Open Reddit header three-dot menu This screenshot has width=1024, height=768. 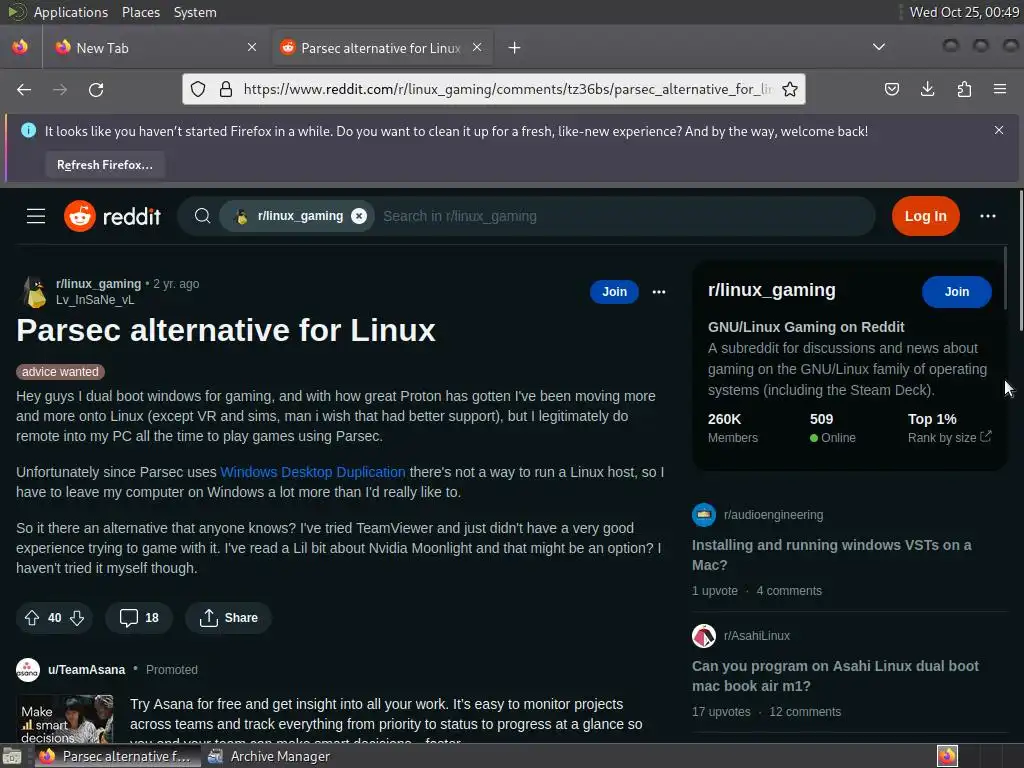(x=987, y=216)
